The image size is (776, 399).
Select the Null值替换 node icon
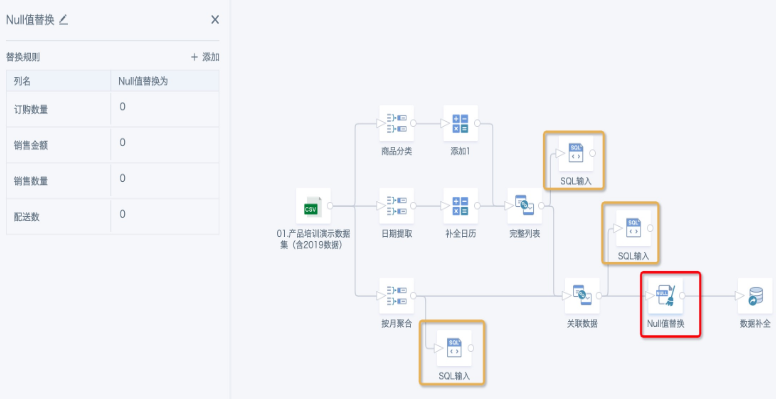pyautogui.click(x=665, y=296)
